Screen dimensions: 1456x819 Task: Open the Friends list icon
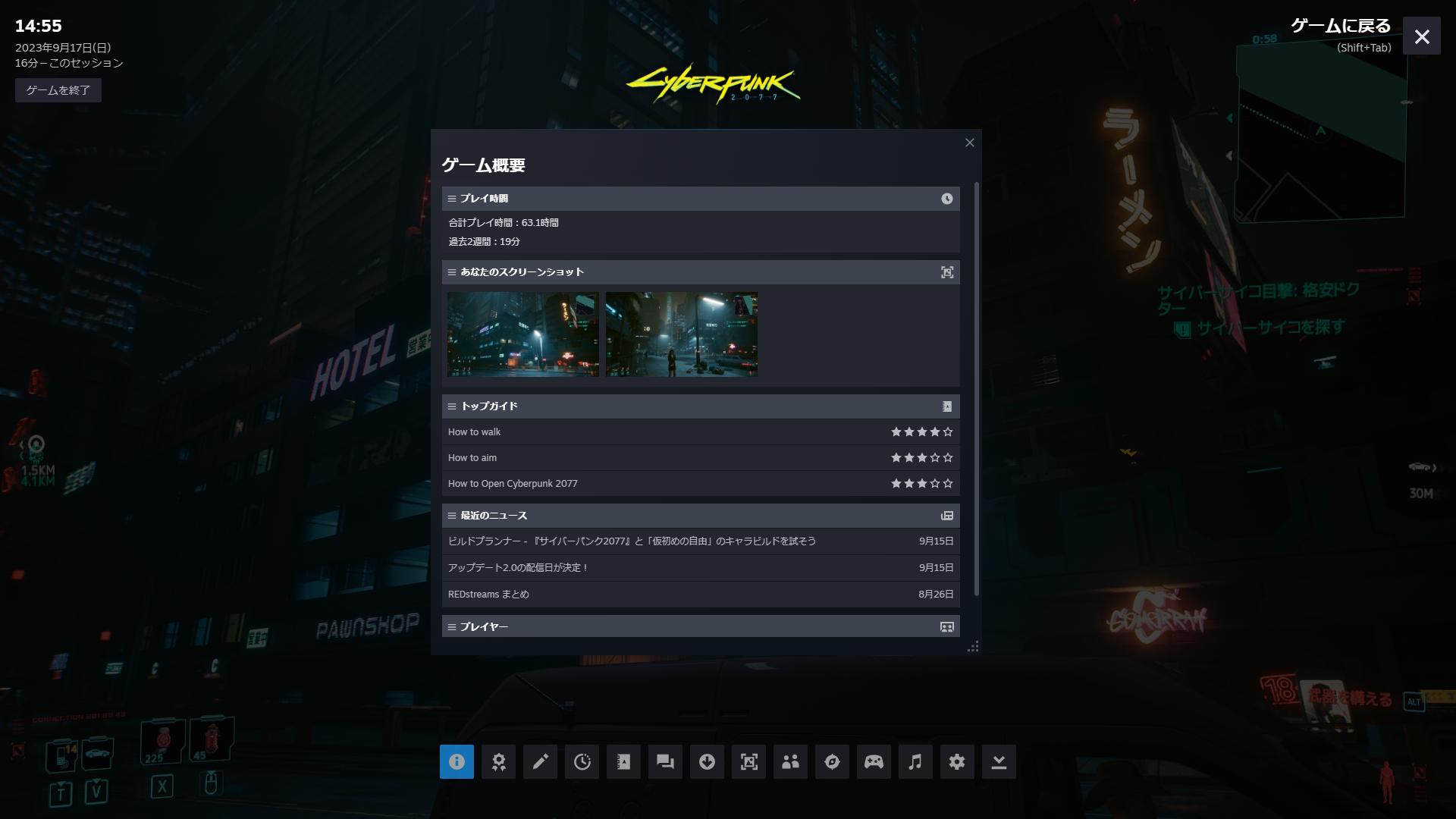(x=790, y=761)
